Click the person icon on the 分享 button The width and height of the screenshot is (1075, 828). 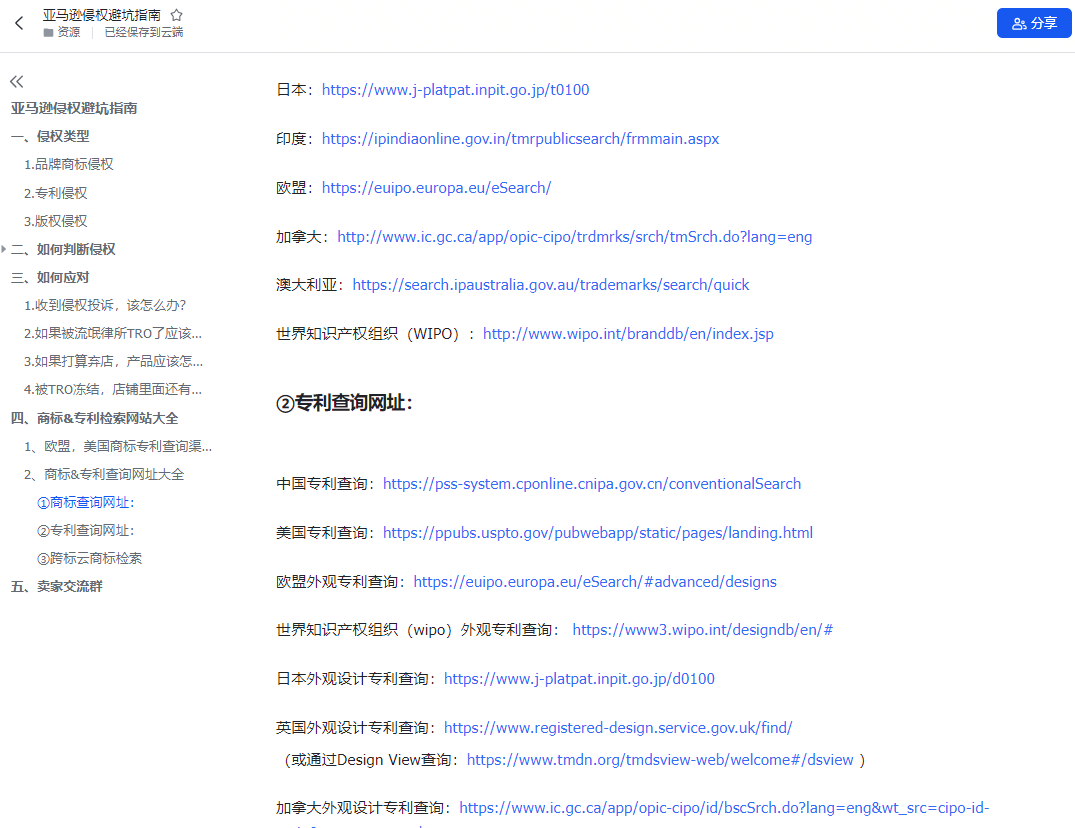(1019, 22)
